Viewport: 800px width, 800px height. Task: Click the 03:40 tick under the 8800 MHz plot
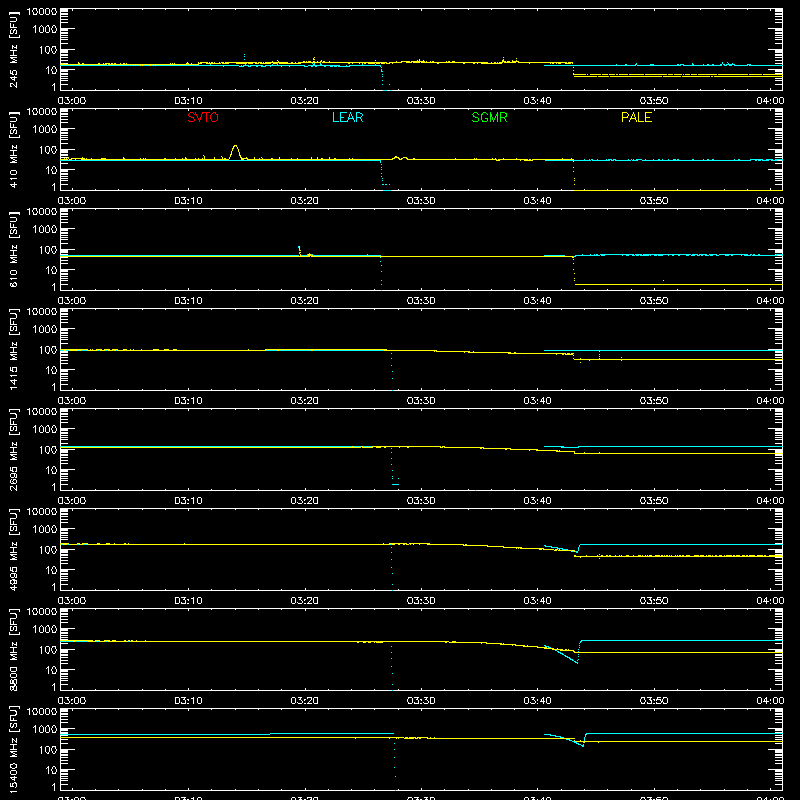[537, 701]
